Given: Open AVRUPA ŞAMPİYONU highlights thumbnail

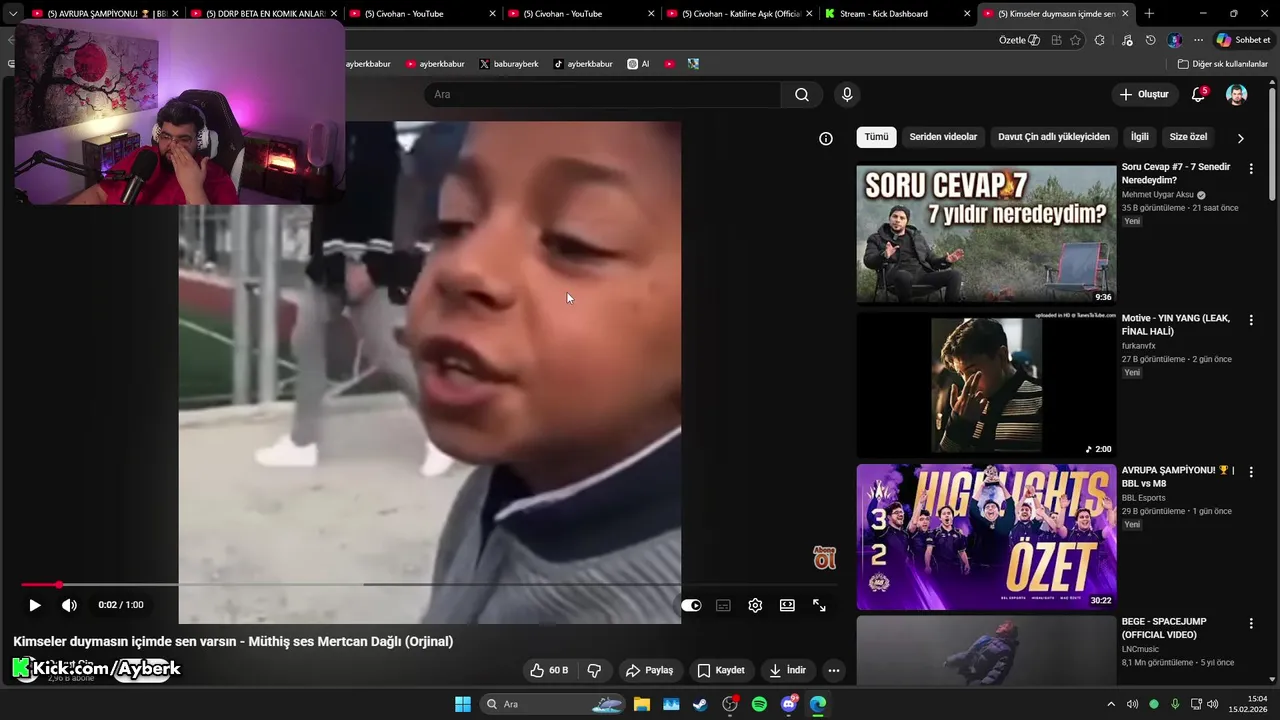Looking at the screenshot, I should (986, 537).
